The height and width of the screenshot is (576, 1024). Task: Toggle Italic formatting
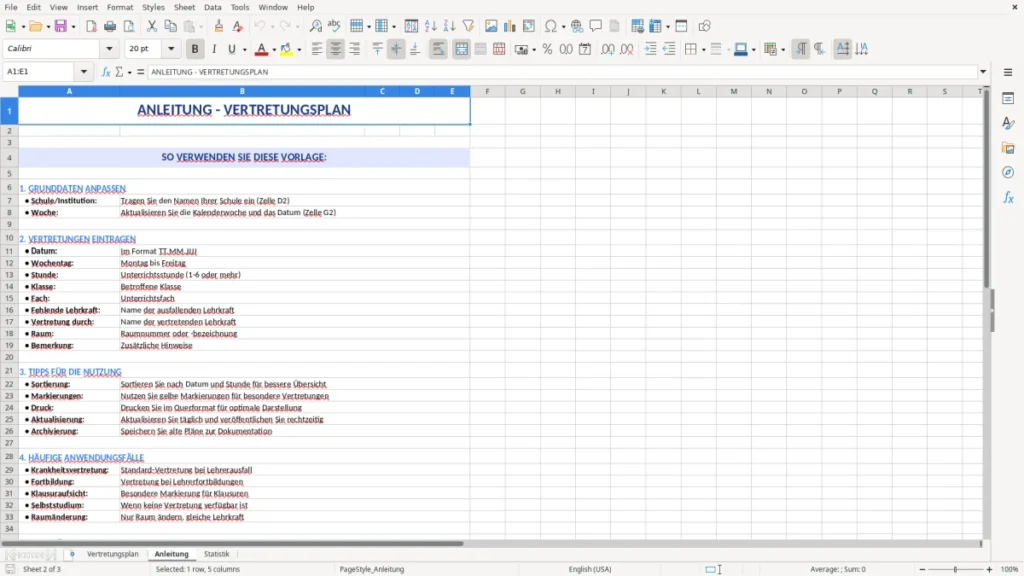click(x=214, y=49)
